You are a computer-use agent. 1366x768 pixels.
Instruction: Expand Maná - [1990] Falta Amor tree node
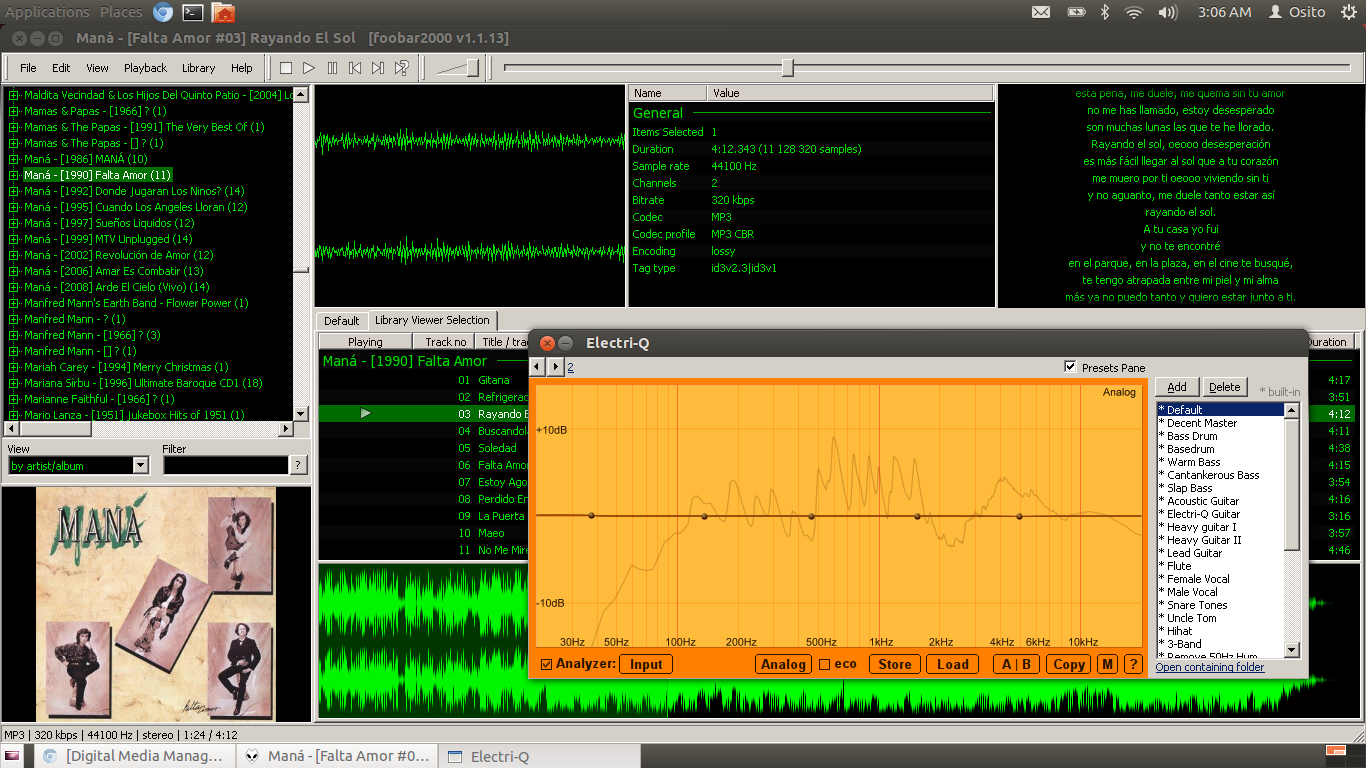(x=14, y=175)
